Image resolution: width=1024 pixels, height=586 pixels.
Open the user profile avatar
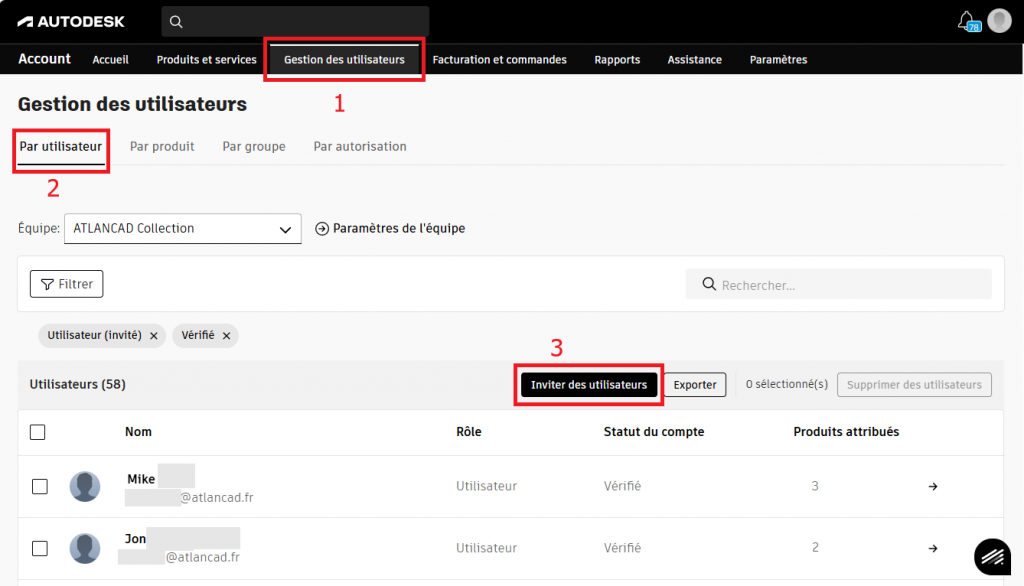click(x=999, y=20)
